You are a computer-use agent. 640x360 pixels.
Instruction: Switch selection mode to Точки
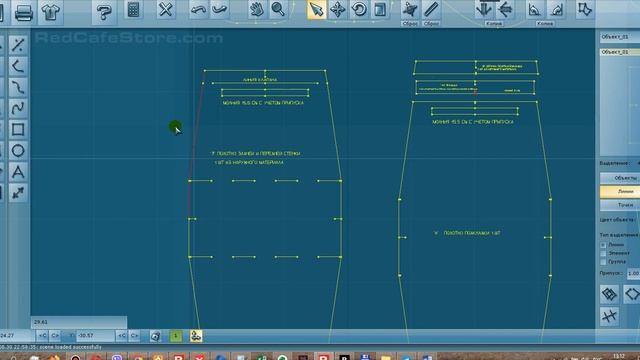(620, 205)
